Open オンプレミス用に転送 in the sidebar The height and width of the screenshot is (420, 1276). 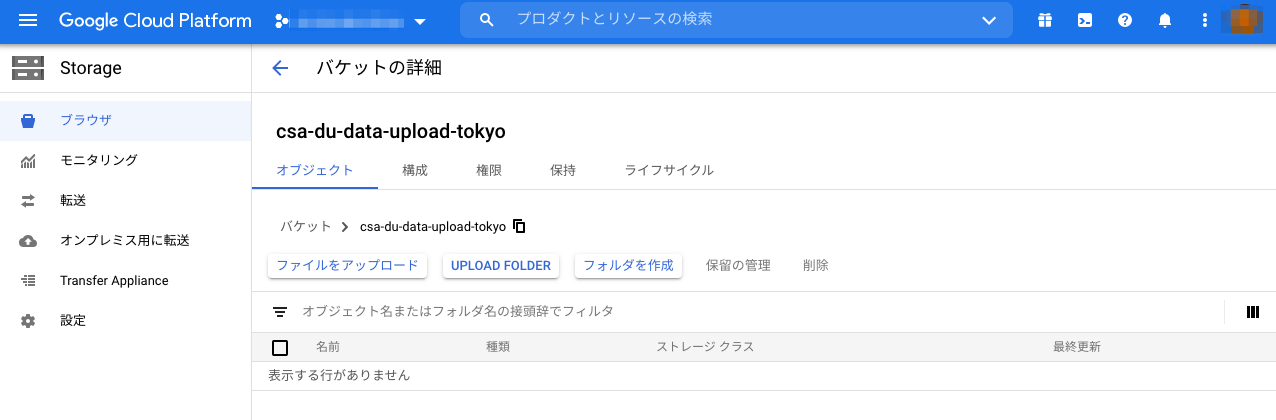point(125,240)
